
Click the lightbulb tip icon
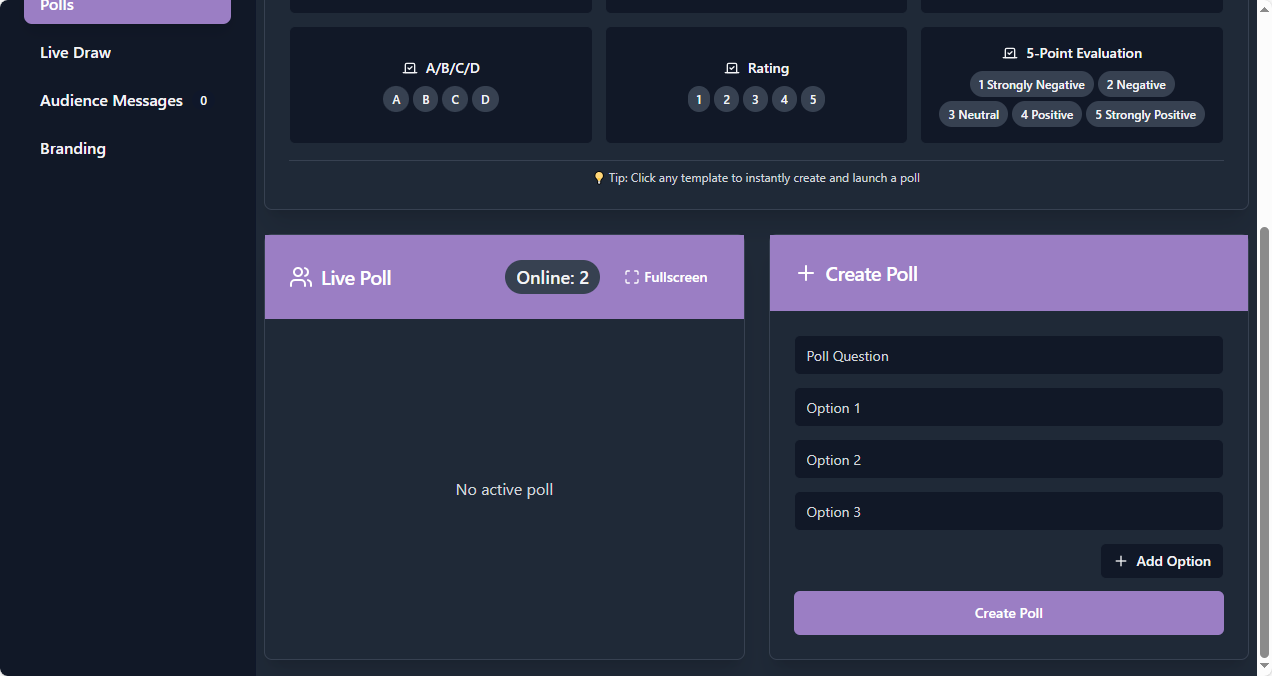pyautogui.click(x=599, y=179)
